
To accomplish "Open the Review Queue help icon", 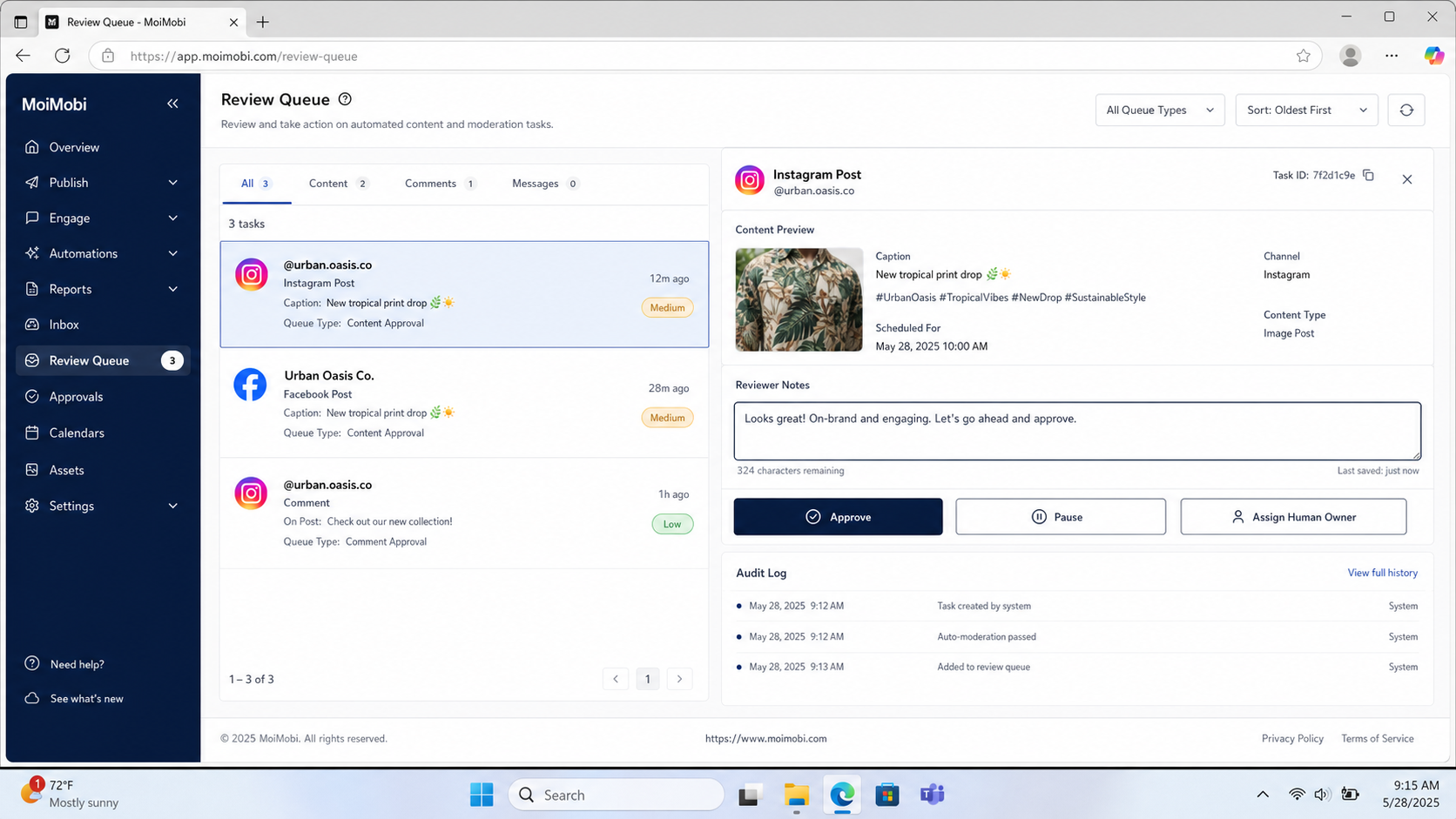I will pos(345,99).
